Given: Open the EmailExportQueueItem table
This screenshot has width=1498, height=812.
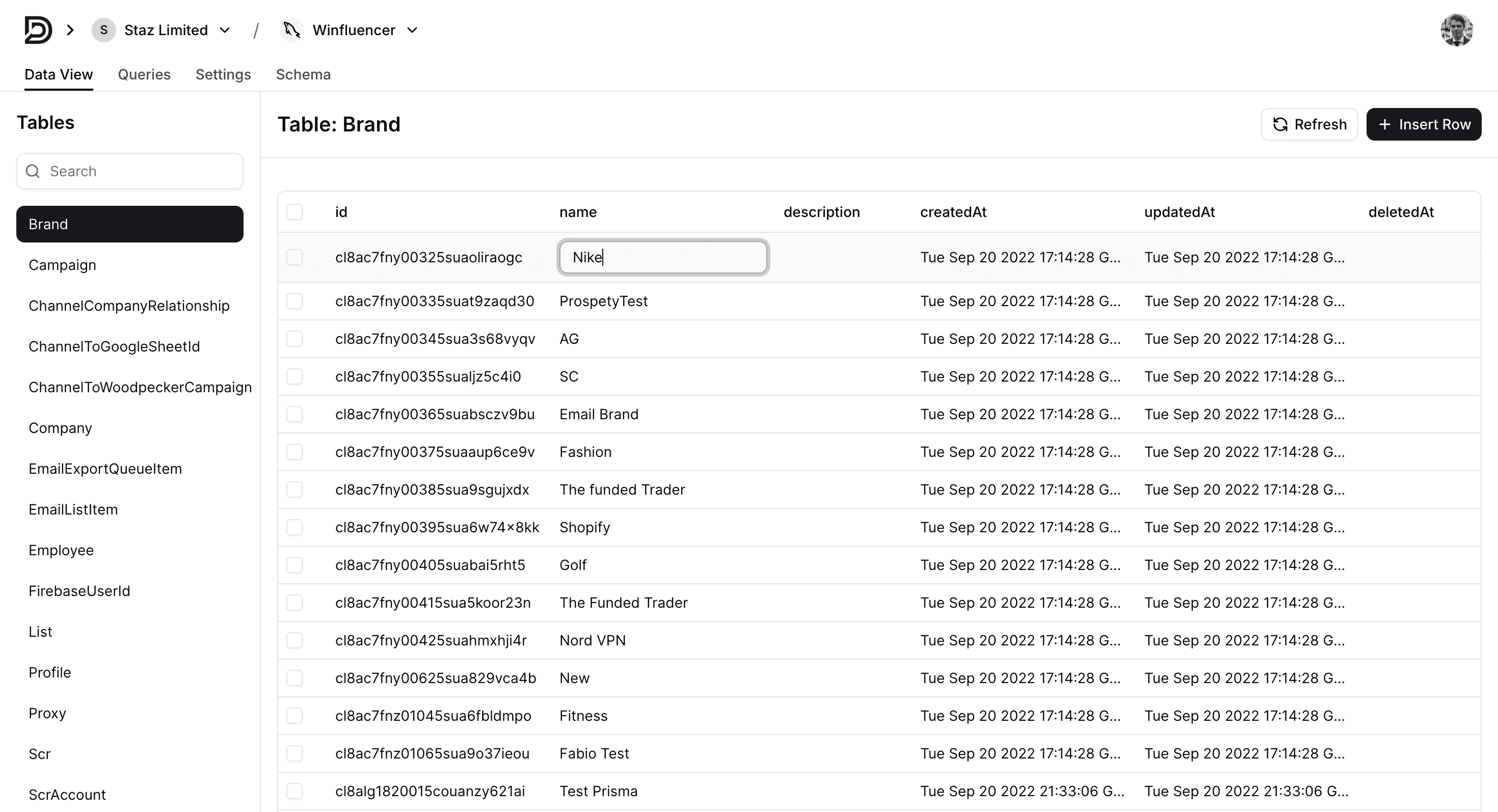Looking at the screenshot, I should coord(105,469).
